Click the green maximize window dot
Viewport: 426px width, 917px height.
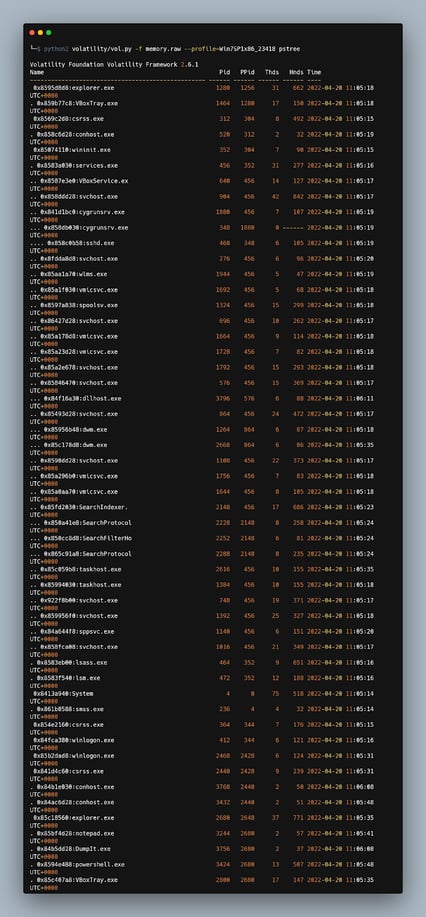point(49,33)
